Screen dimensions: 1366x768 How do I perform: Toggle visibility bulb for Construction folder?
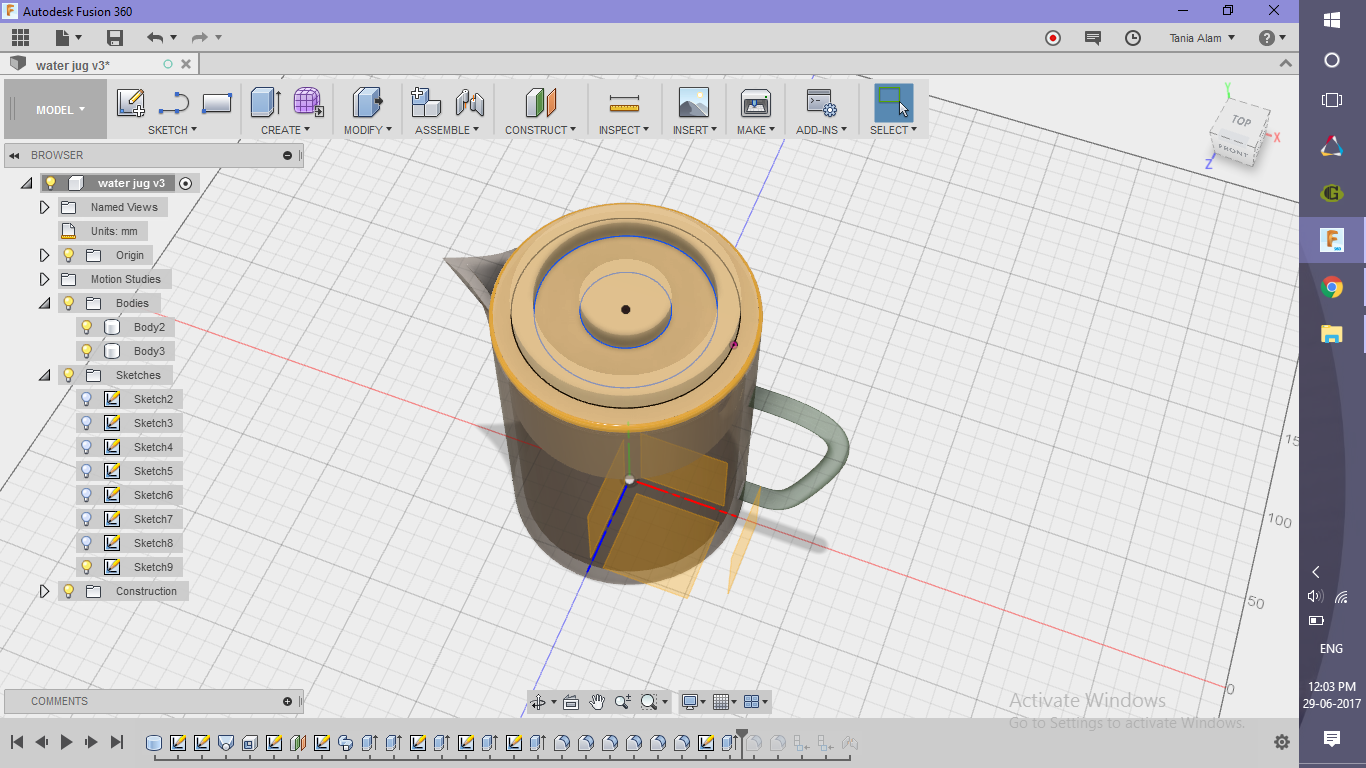point(69,591)
